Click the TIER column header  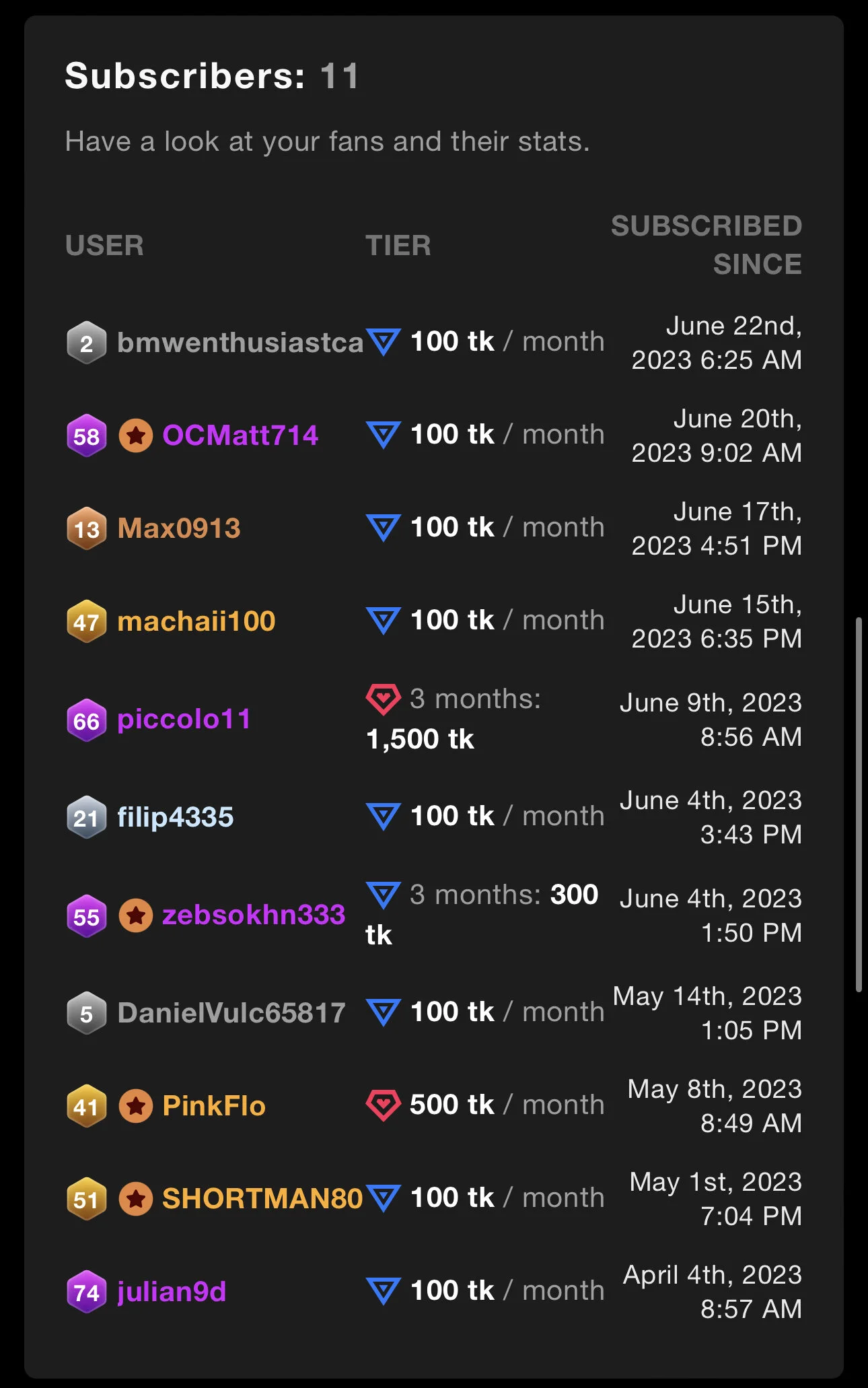[398, 246]
